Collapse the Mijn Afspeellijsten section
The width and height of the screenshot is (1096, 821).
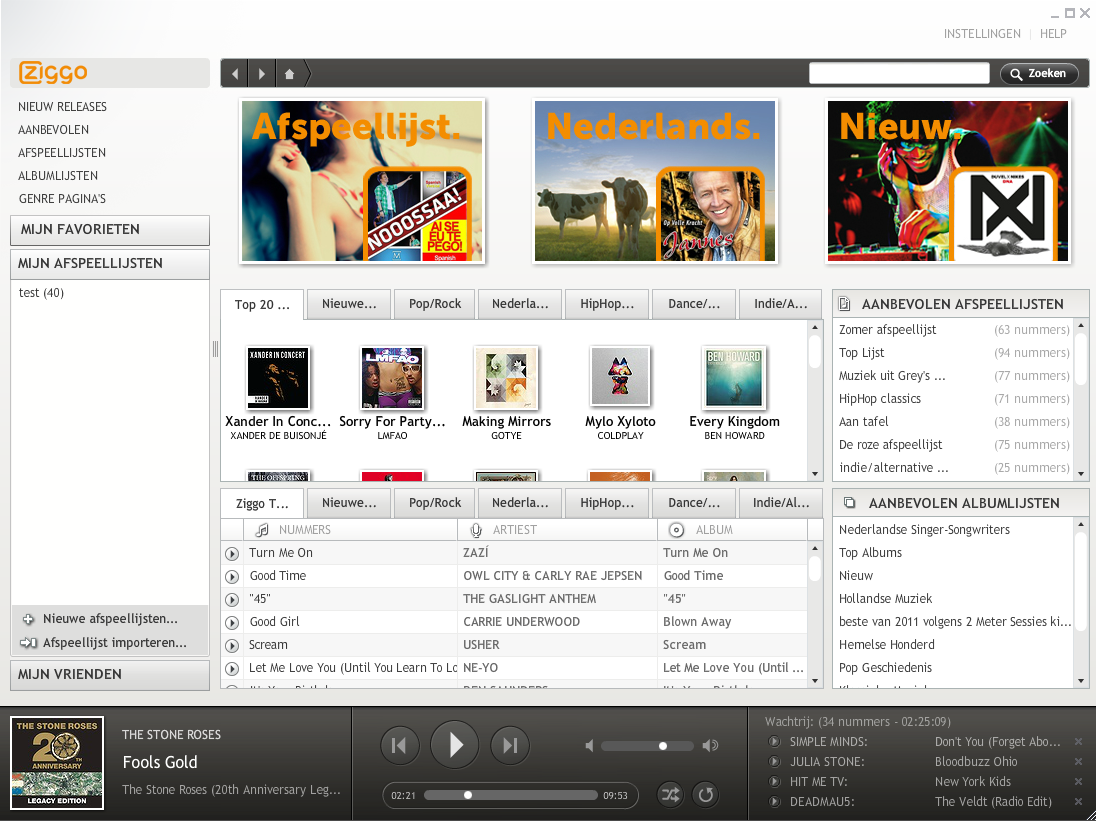pyautogui.click(x=110, y=264)
